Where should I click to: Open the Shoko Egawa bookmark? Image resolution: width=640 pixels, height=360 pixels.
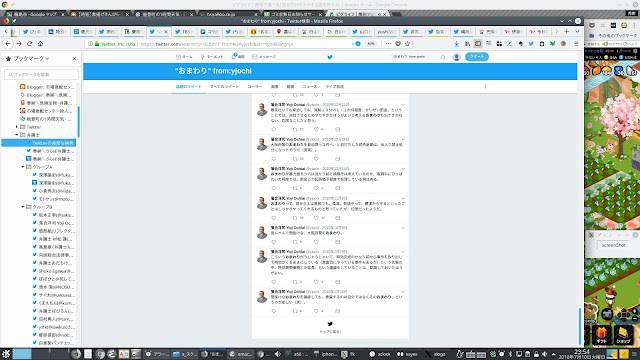coord(53,271)
